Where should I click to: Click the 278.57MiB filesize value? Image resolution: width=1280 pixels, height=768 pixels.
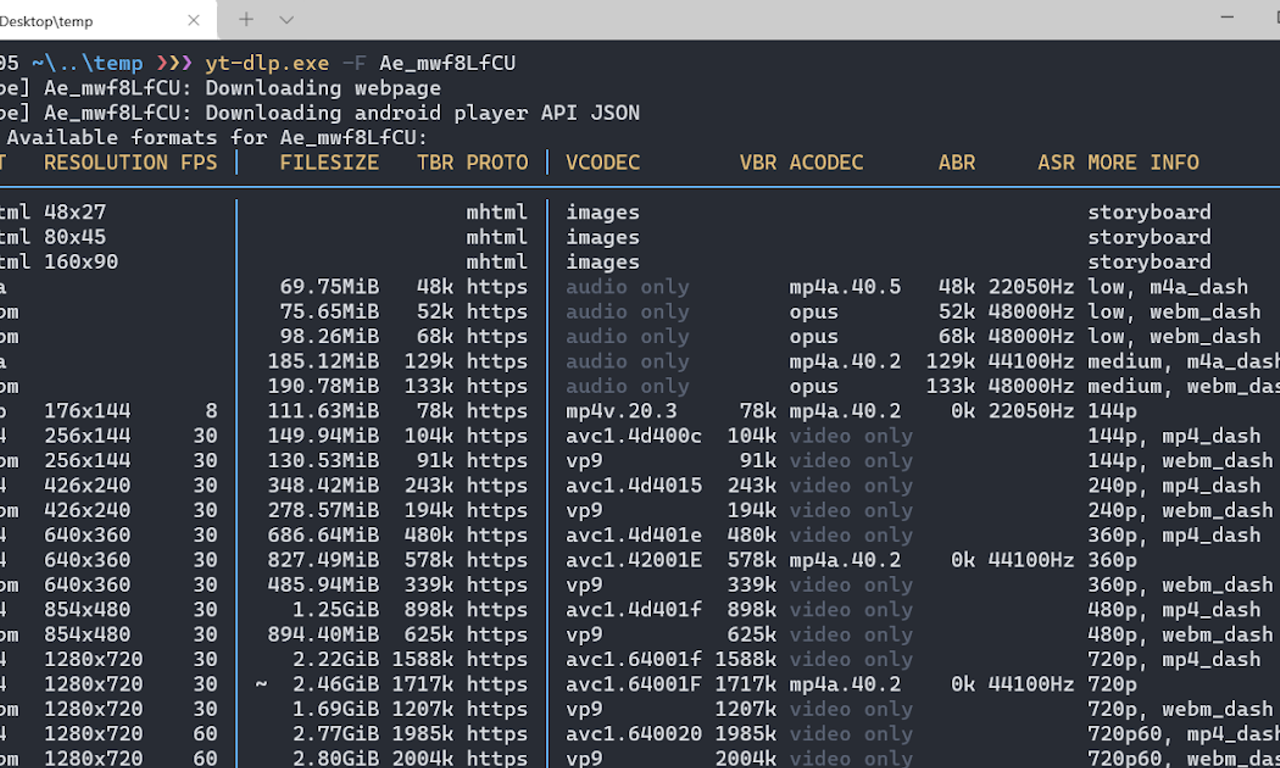pyautogui.click(x=324, y=510)
